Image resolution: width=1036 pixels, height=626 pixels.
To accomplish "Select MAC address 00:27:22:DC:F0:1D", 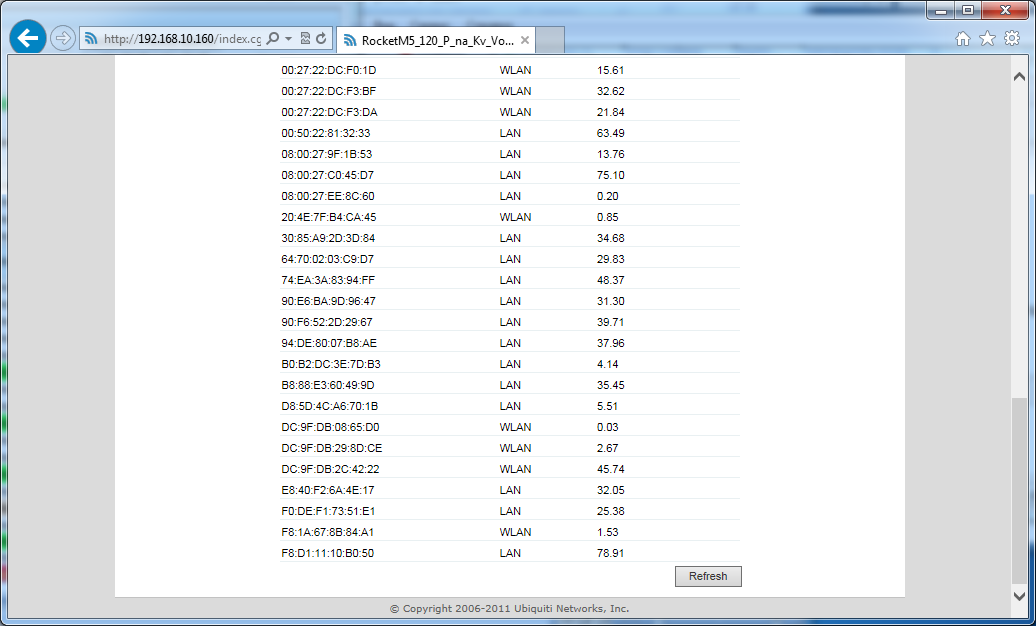I will tap(328, 70).
